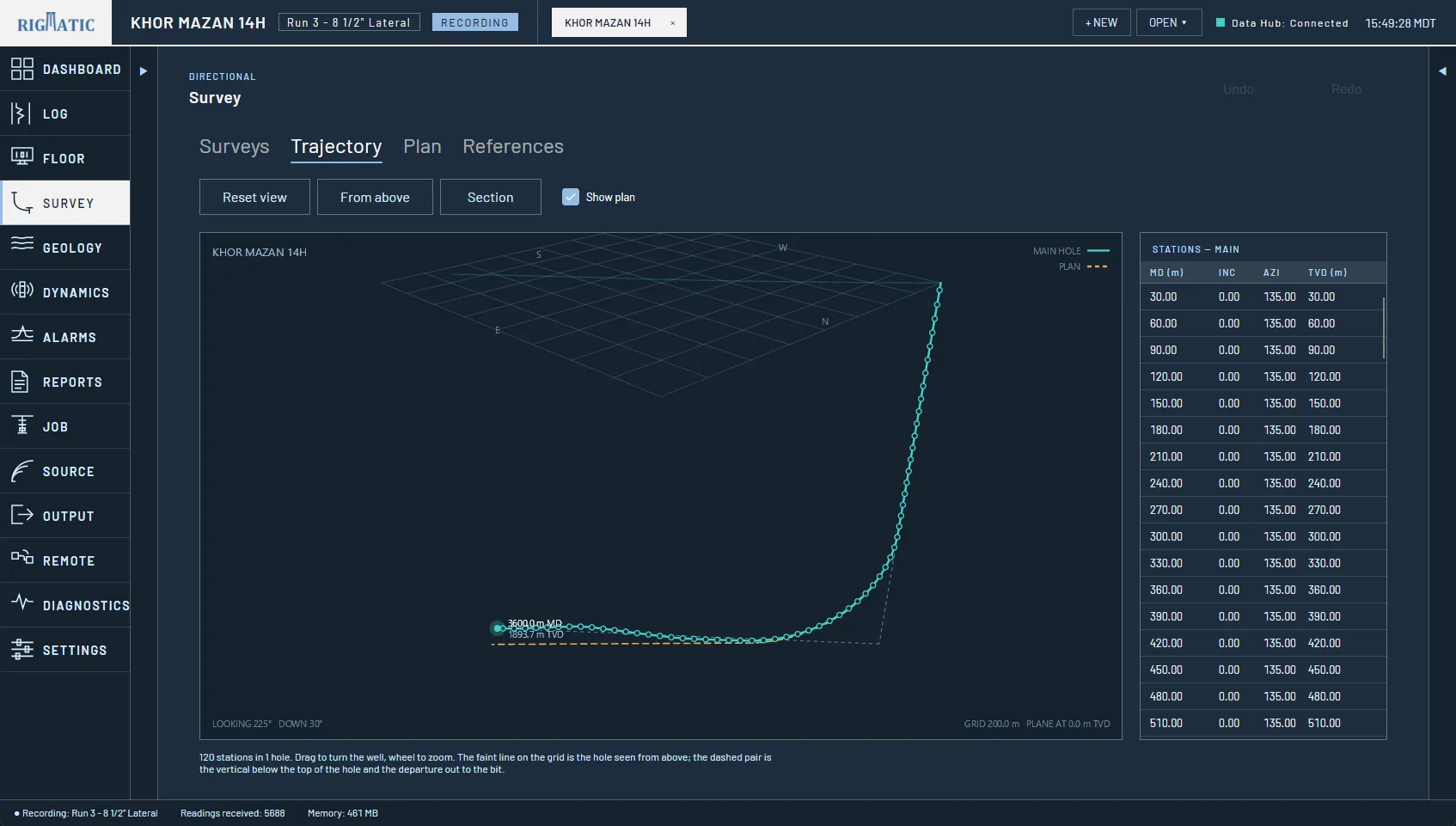Select the 300.00 m station row
Viewport: 1456px width, 826px height.
tap(1263, 536)
